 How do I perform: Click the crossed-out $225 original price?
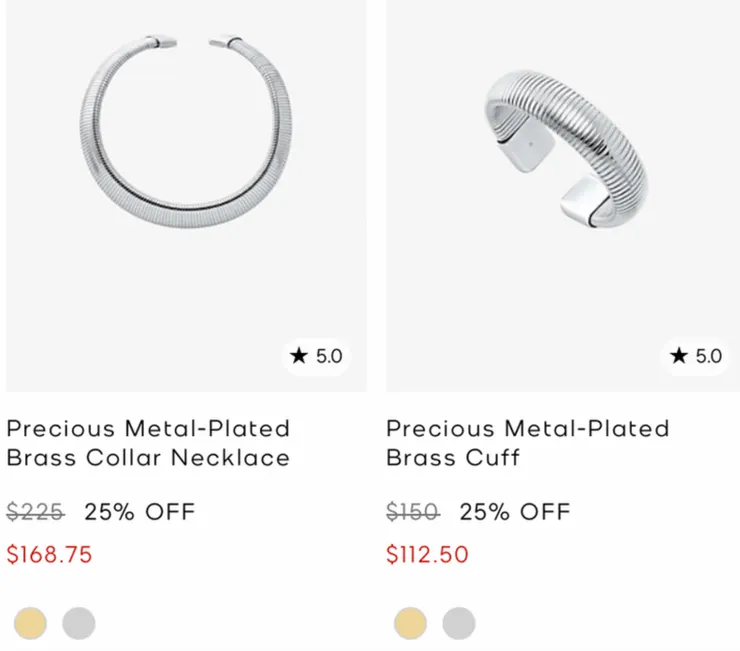point(35,512)
